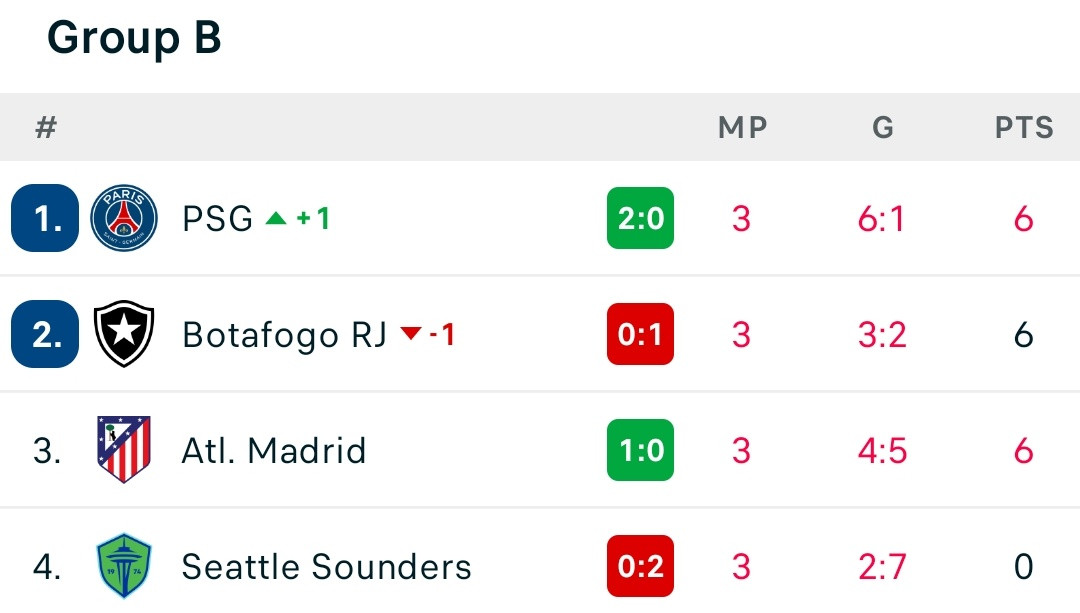This screenshot has height=613, width=1080.
Task: Click PSG green up arrow indicator
Action: 276,218
